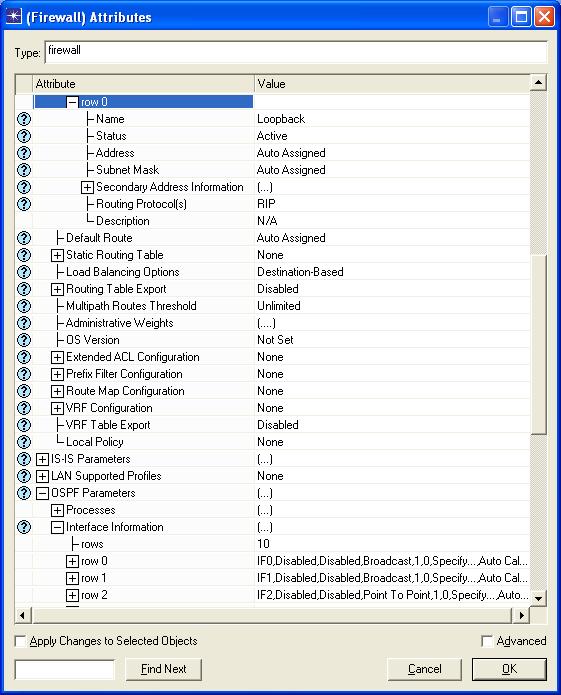Click horizontal scrollbar right arrow
The image size is (561, 695).
521,615
